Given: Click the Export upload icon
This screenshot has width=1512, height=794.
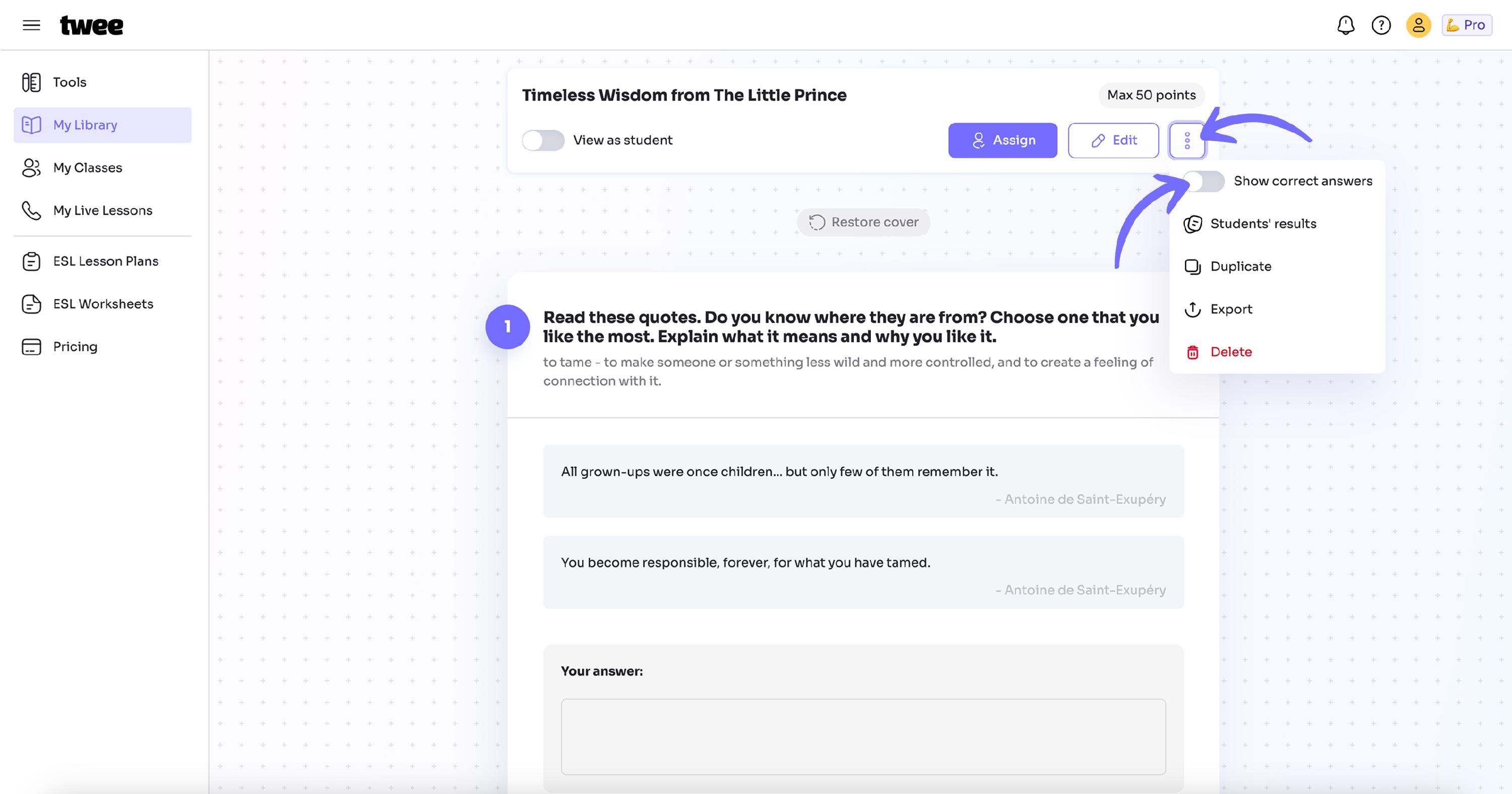Looking at the screenshot, I should point(1192,310).
